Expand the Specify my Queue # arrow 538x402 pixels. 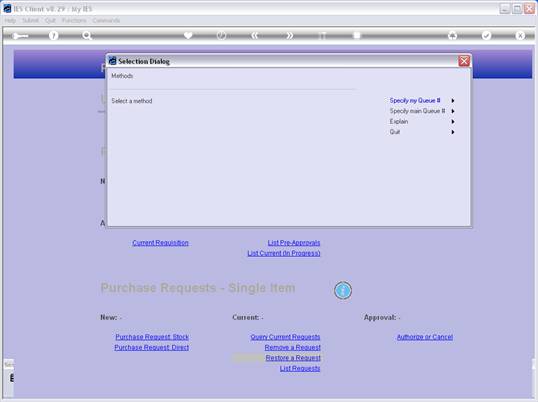(x=453, y=101)
